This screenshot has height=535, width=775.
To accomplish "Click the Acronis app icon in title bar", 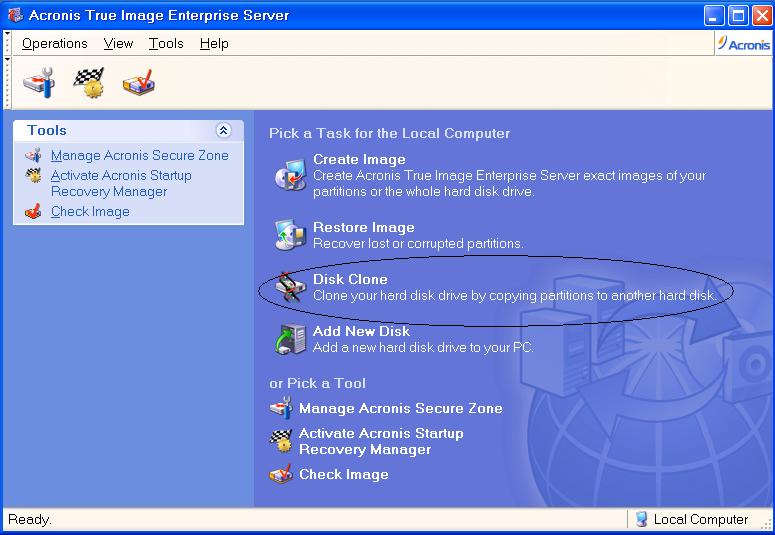I will point(15,15).
